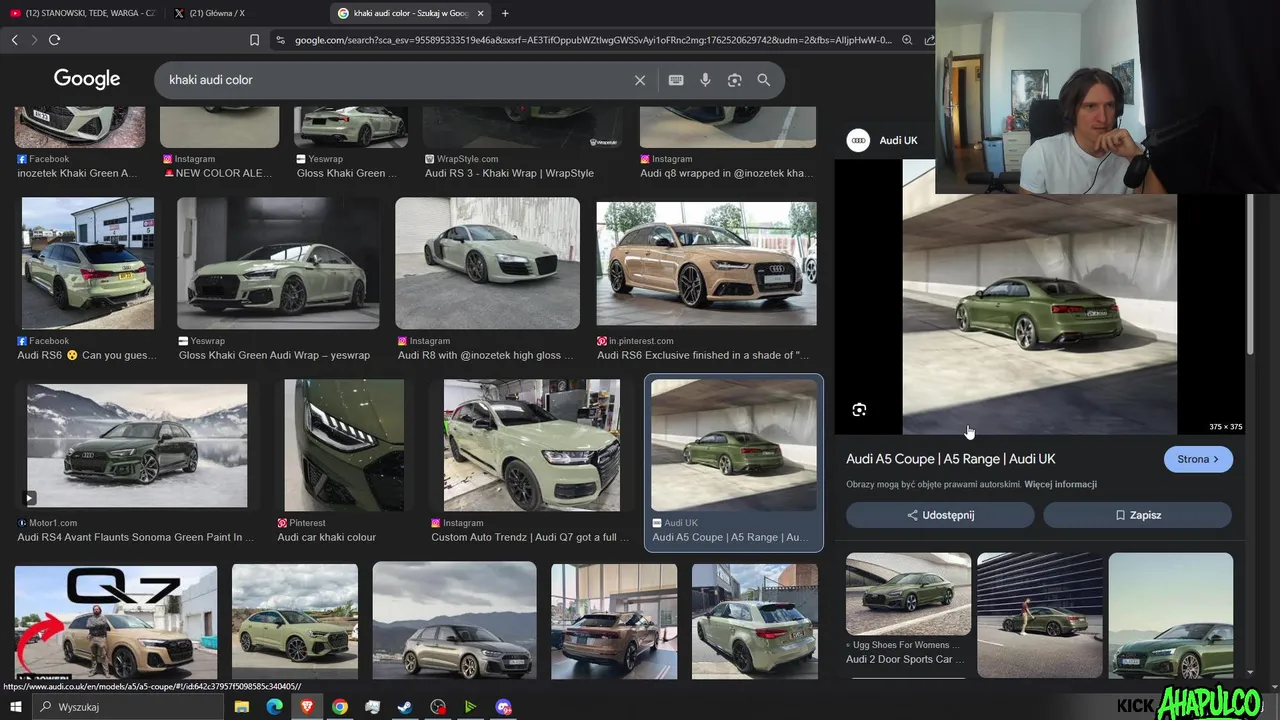Search by image with the Lens icon
The image size is (1280, 720).
click(735, 80)
